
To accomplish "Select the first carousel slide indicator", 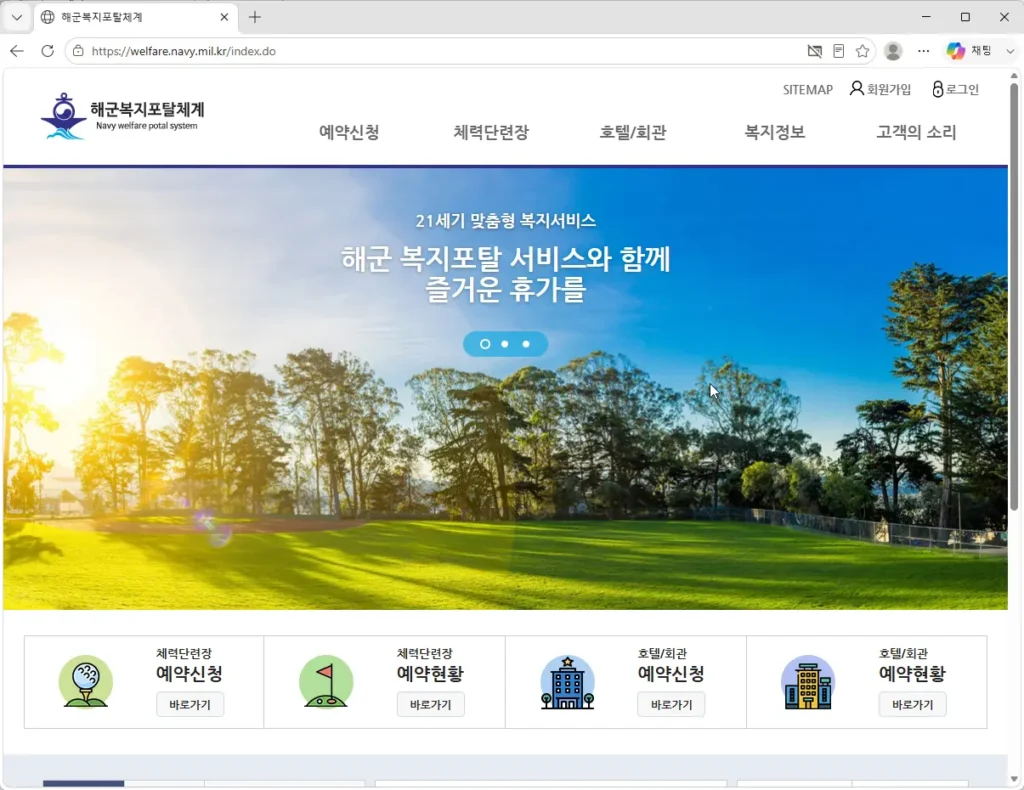I will pyautogui.click(x=485, y=344).
